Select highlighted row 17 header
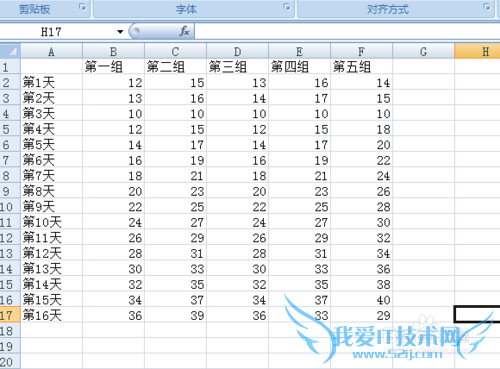This screenshot has width=500, height=369. tap(10, 315)
